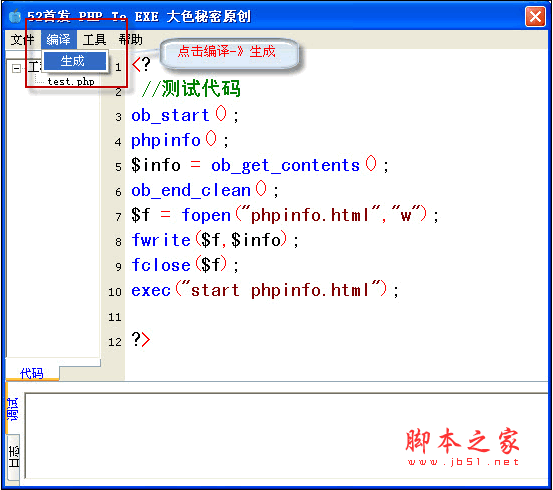This screenshot has height=490, width=553.
Task: Click the fopen function name in code
Action: point(206,215)
